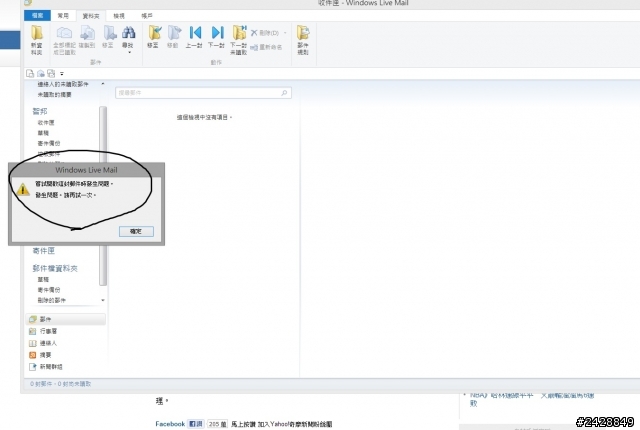
Task: Click the down arrow beside 刪除的郵件
Action: coord(103,300)
